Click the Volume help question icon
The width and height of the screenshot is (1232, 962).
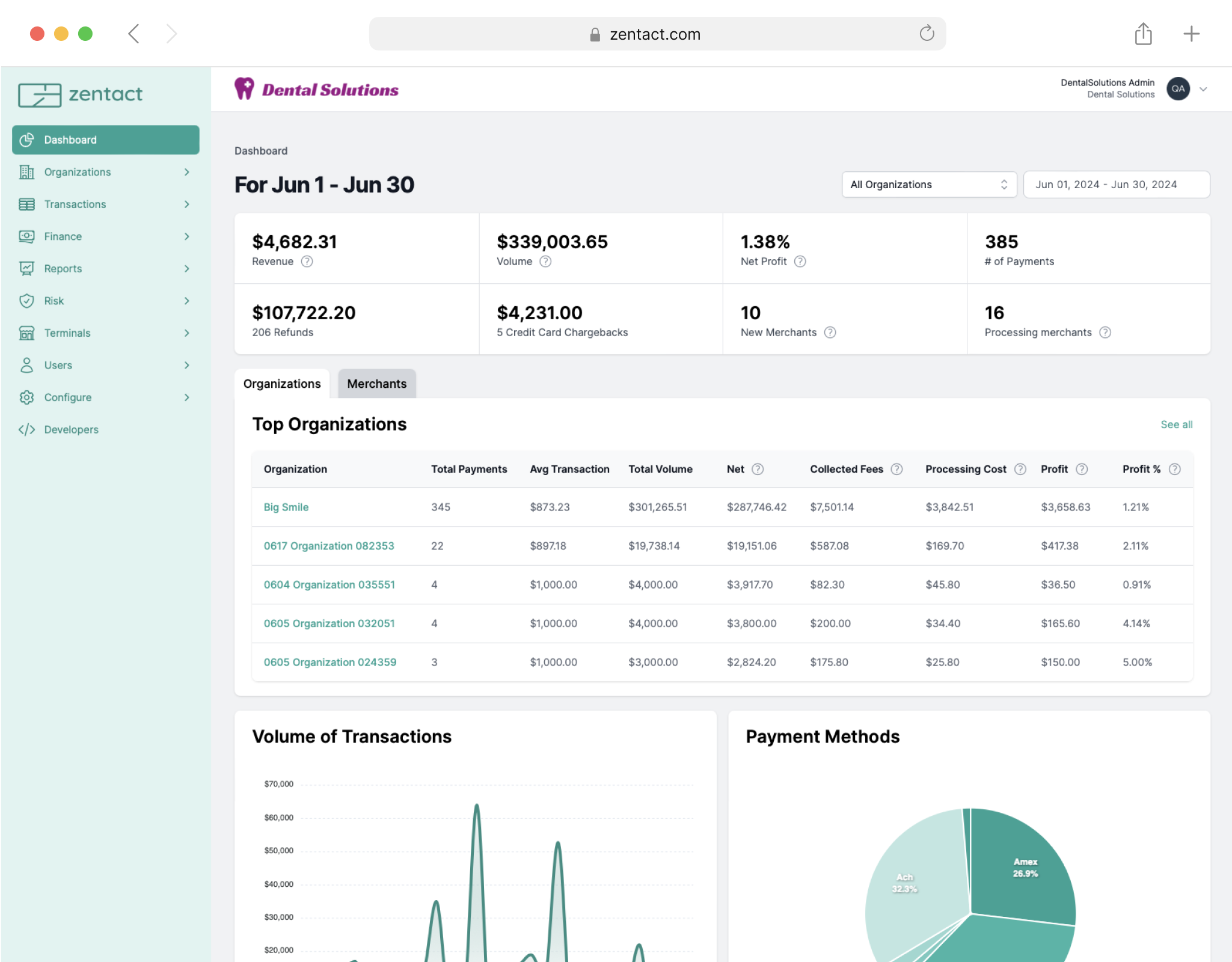pyautogui.click(x=545, y=262)
